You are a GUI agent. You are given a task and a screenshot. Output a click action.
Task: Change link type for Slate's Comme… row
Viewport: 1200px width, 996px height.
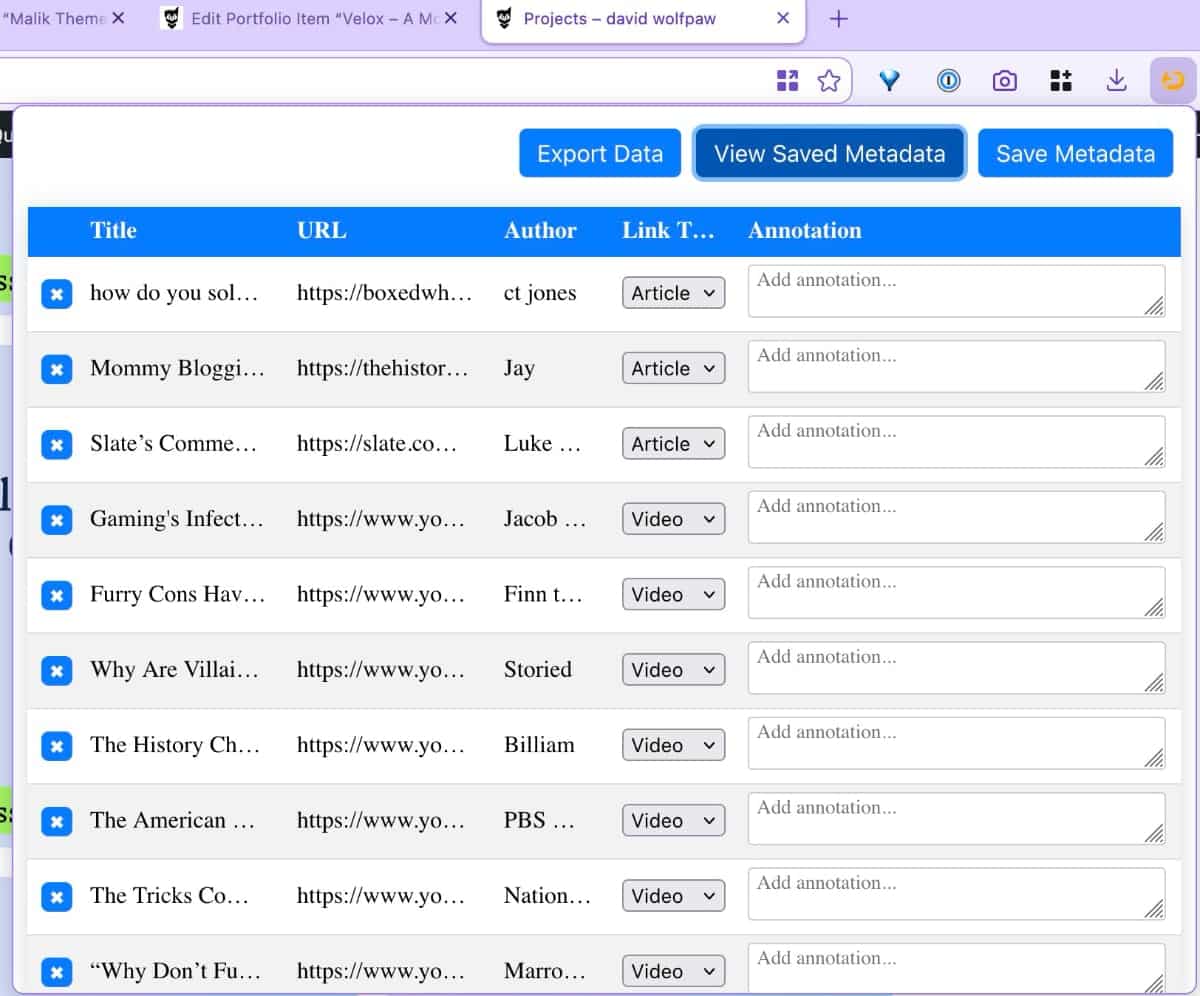pos(673,444)
